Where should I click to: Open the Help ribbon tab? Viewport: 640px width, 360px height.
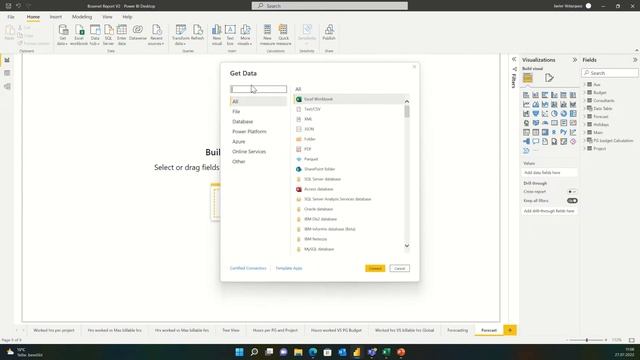(x=127, y=17)
